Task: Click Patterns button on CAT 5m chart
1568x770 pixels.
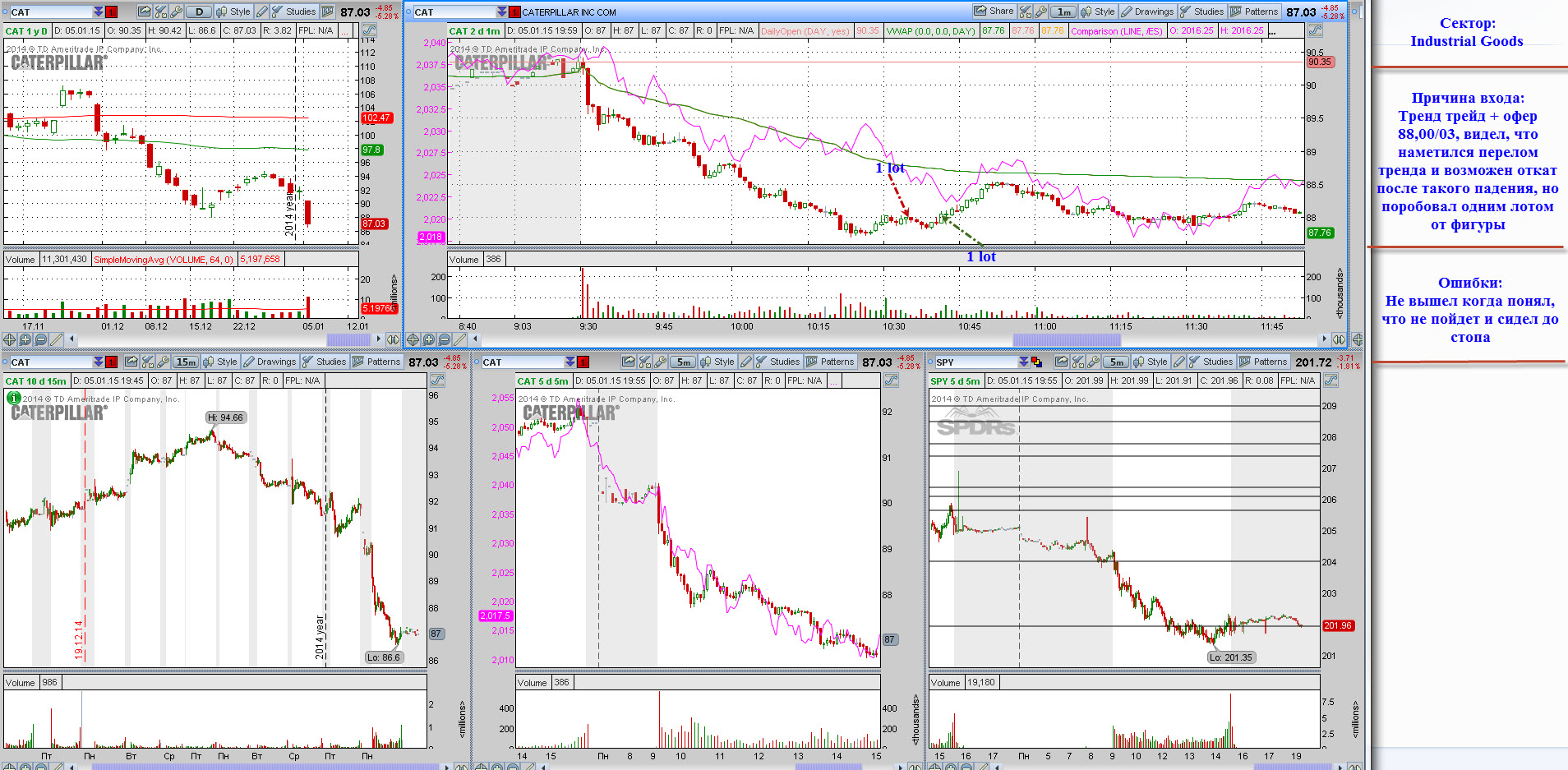Action: [x=830, y=362]
